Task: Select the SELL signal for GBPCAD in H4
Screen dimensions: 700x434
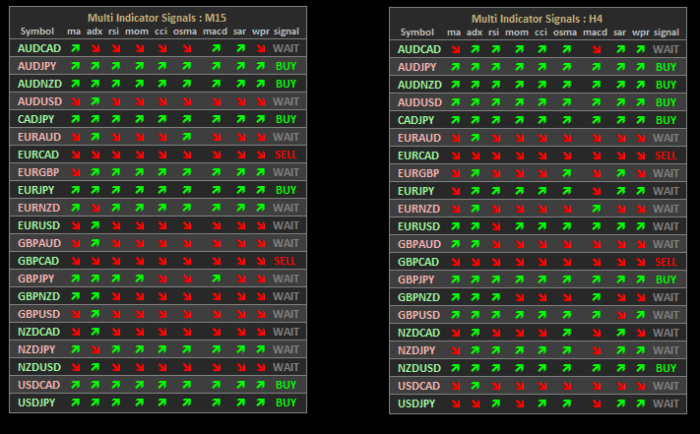Action: pyautogui.click(x=665, y=262)
